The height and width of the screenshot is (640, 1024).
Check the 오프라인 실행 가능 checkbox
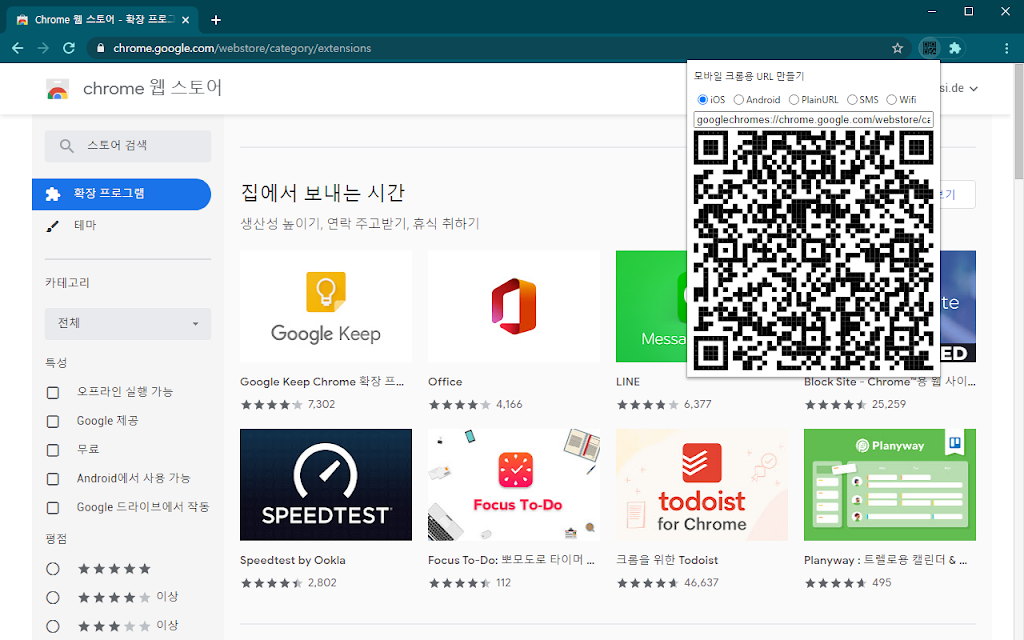point(53,392)
